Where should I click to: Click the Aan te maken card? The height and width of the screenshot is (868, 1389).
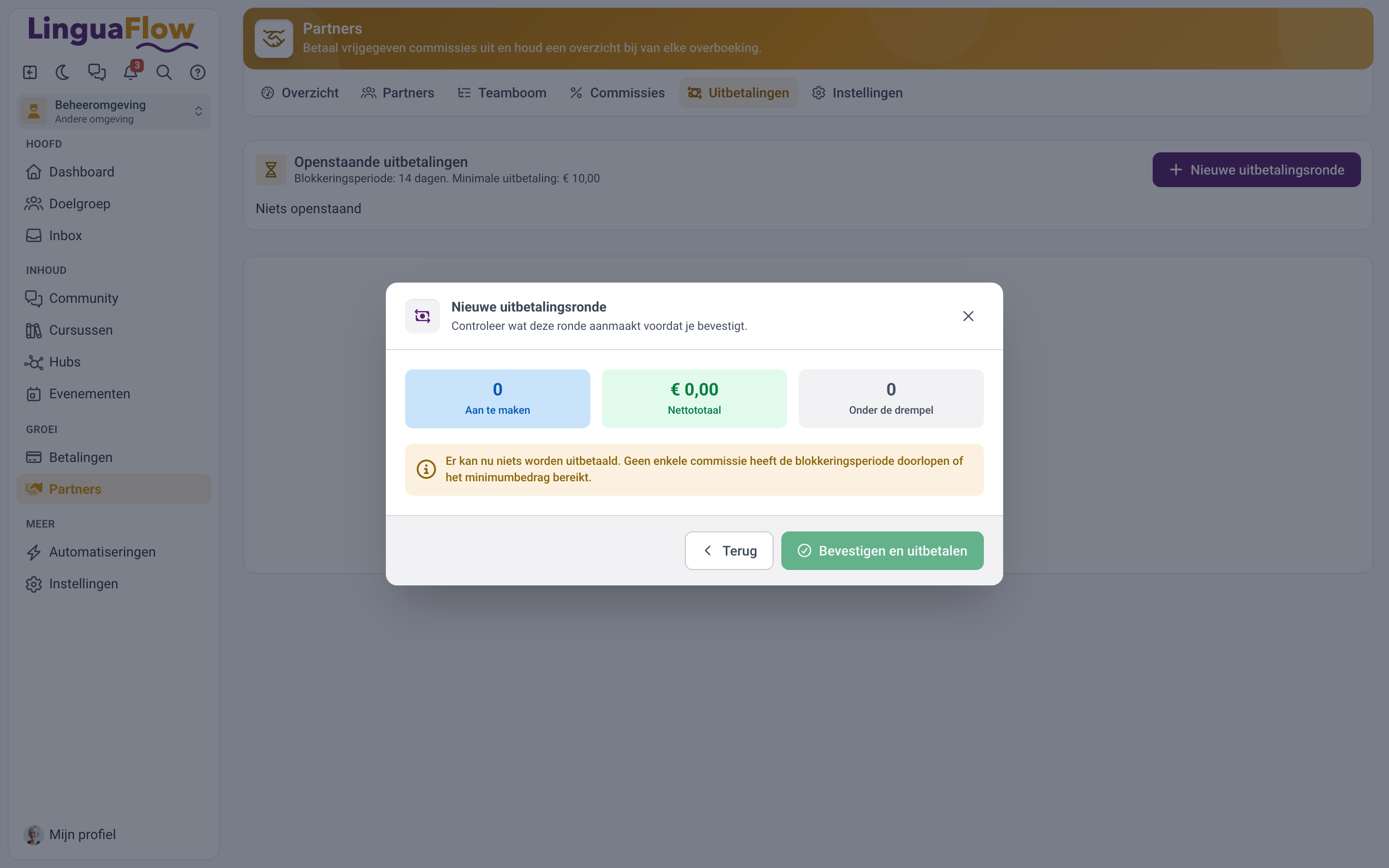coord(498,399)
